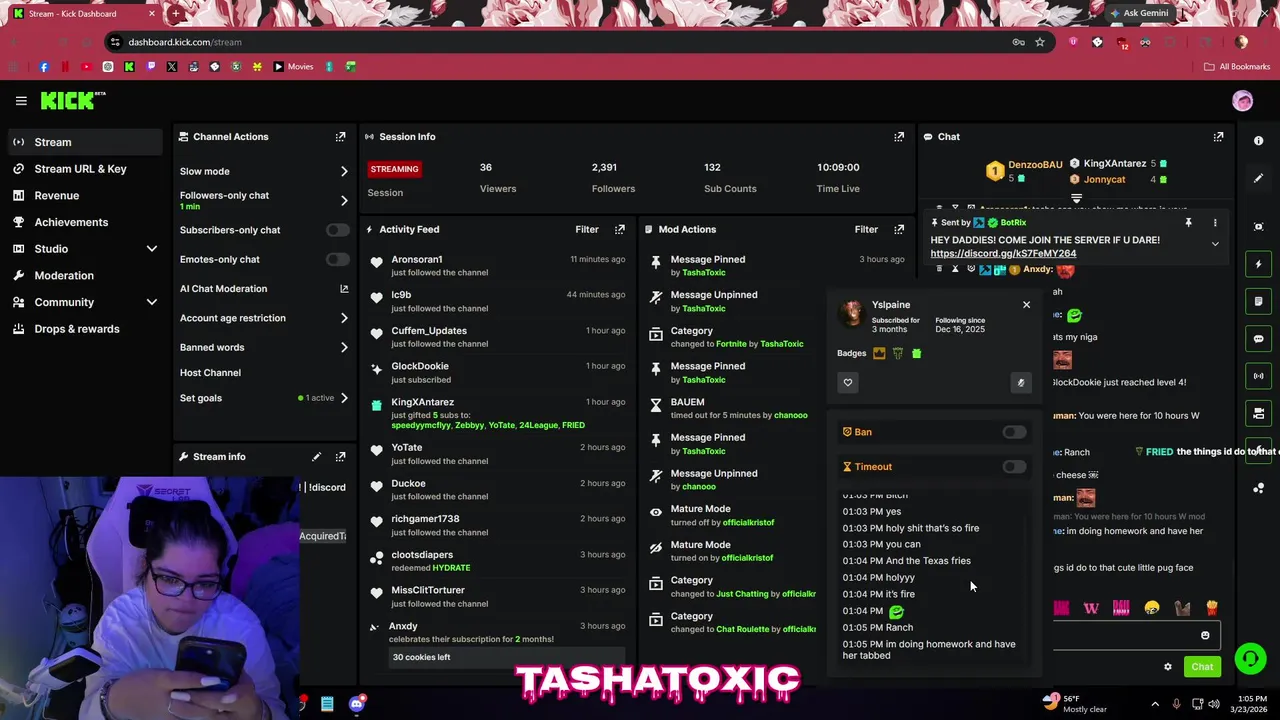
Task: Click the Kick logo in the header
Action: (72, 100)
